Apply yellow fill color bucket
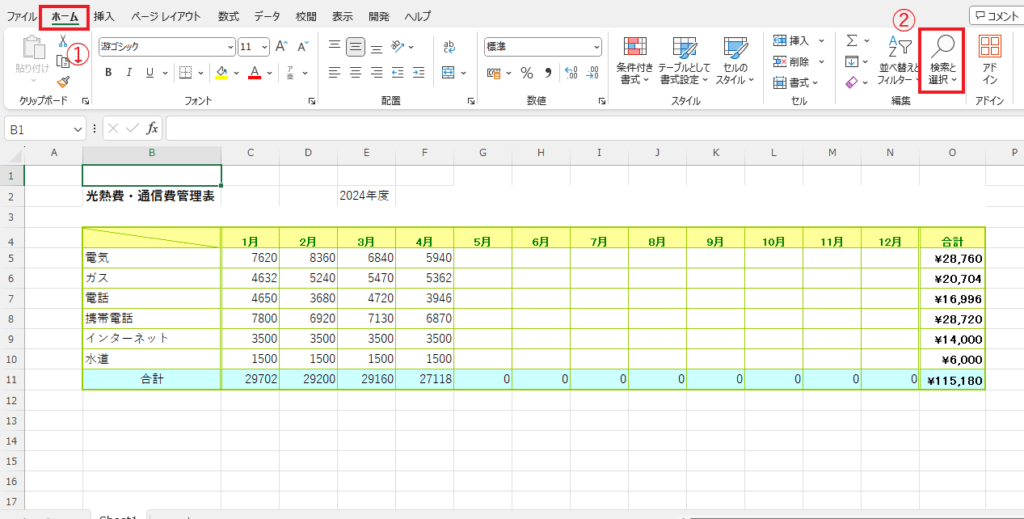 click(x=221, y=72)
